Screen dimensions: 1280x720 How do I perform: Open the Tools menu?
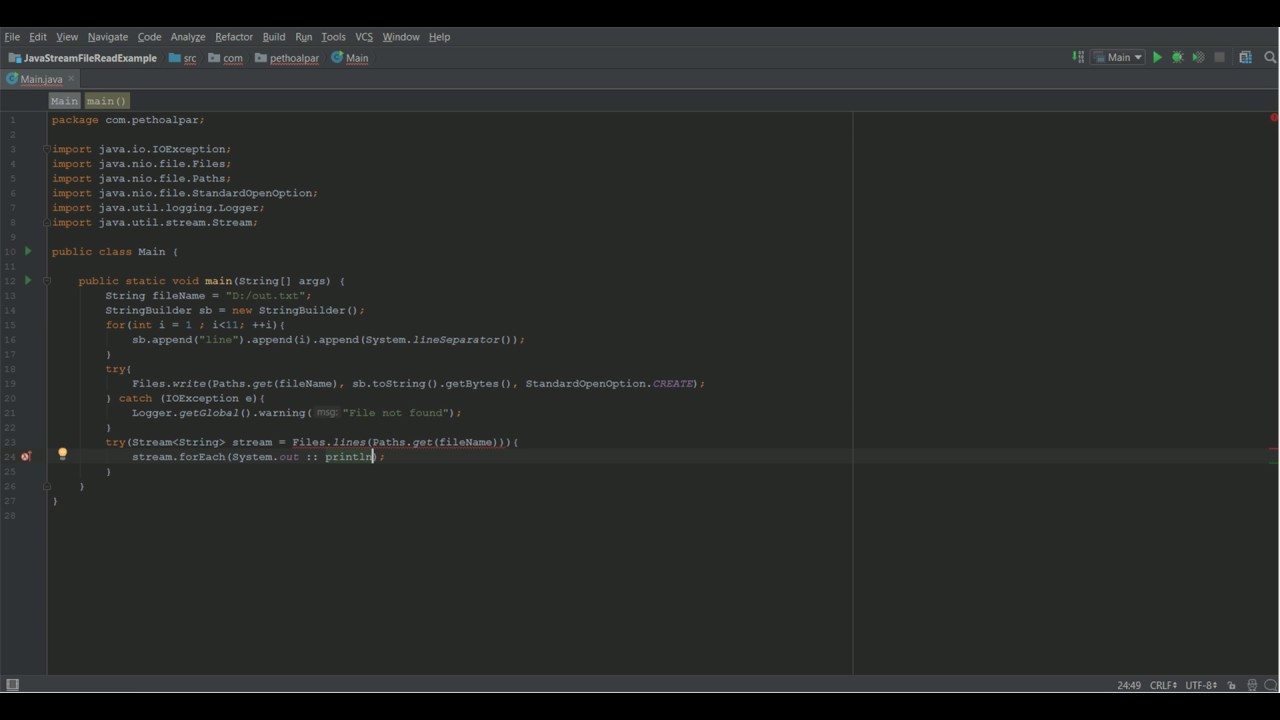tap(333, 37)
